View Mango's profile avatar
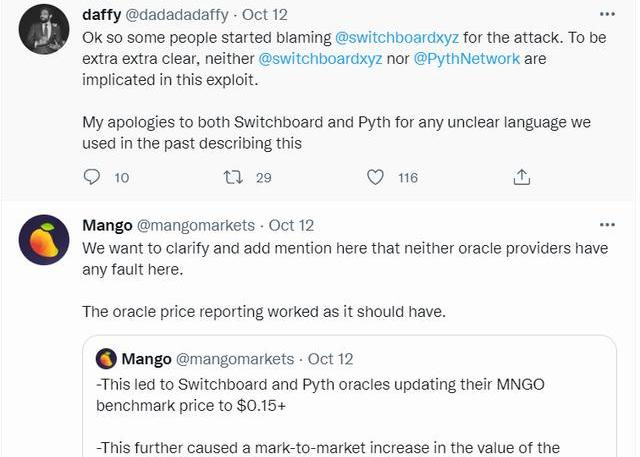Image resolution: width=640 pixels, height=457 pixels. click(x=44, y=240)
